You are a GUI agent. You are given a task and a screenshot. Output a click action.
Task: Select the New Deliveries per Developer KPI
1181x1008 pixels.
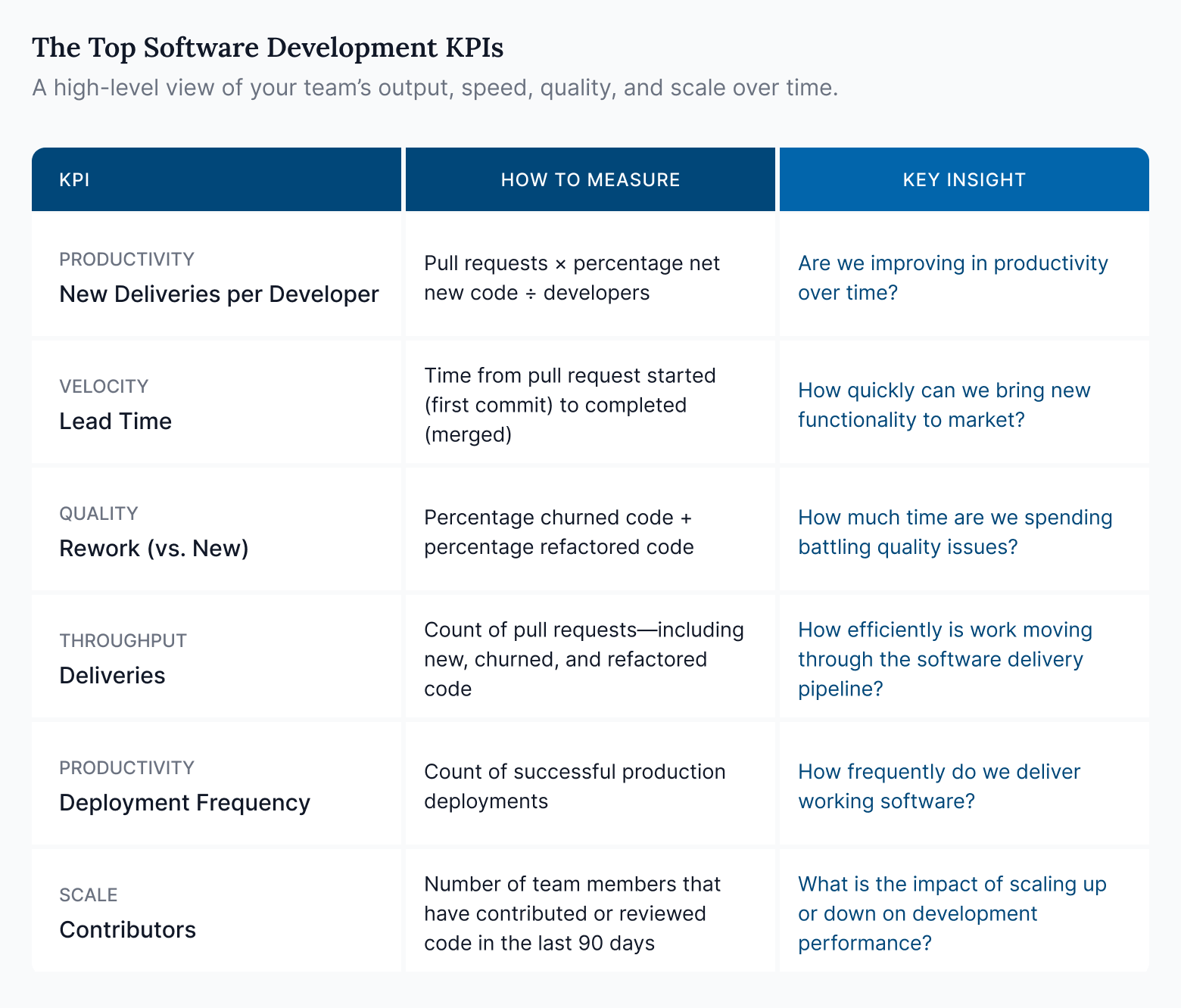(x=219, y=295)
